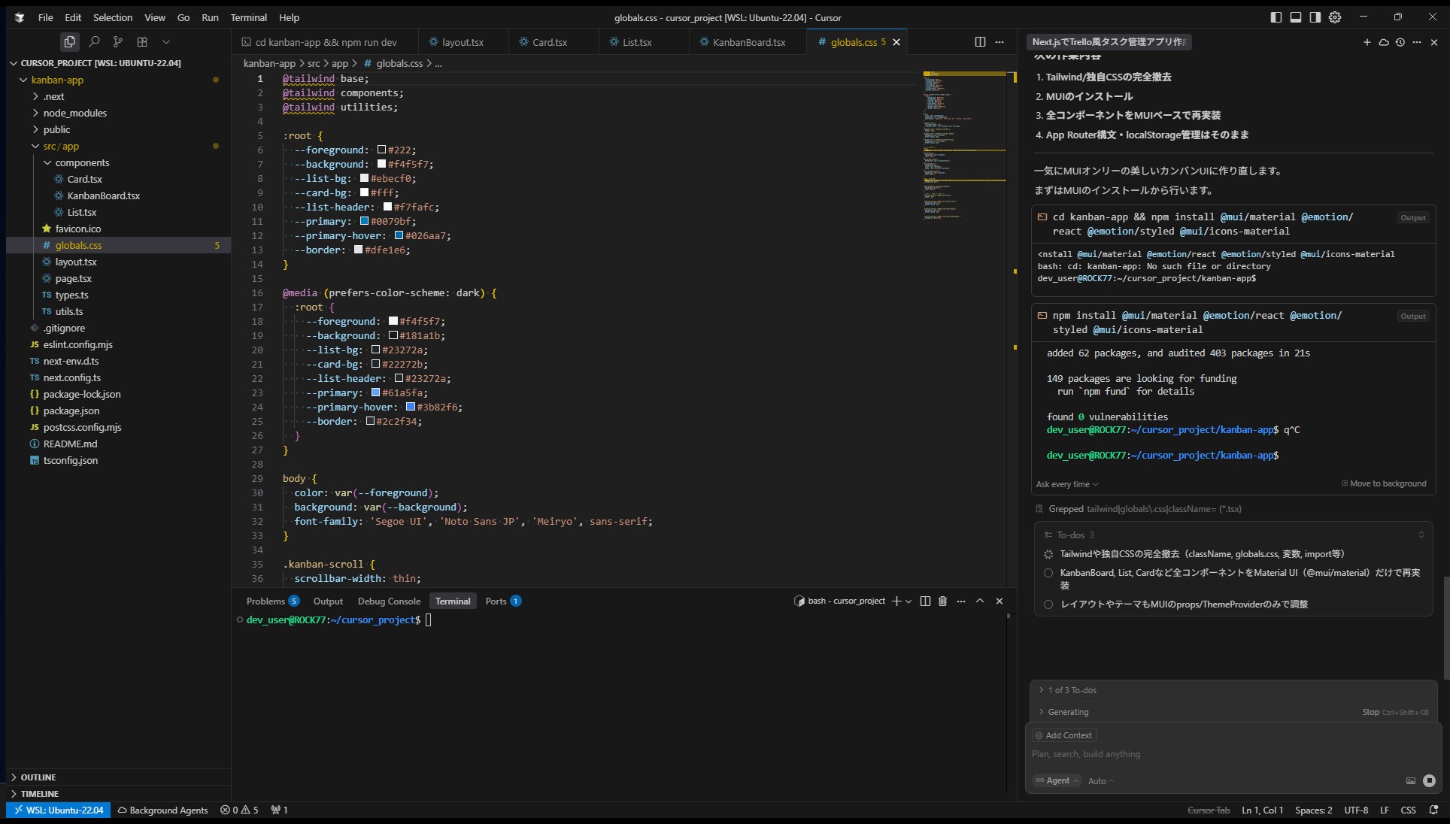Expand the 1 of 3 To-dos section
Viewport: 1456px width, 824px height.
tap(1072, 690)
